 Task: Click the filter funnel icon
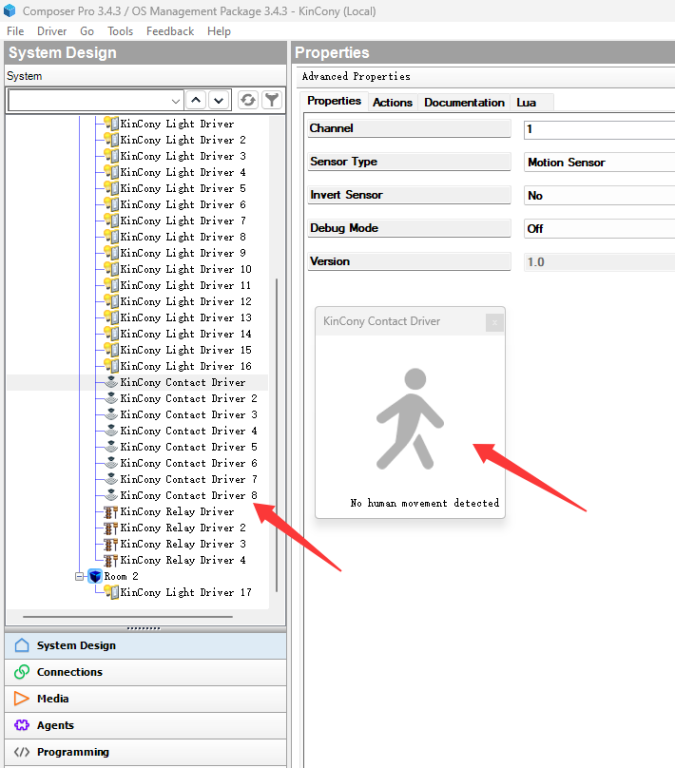[271, 100]
